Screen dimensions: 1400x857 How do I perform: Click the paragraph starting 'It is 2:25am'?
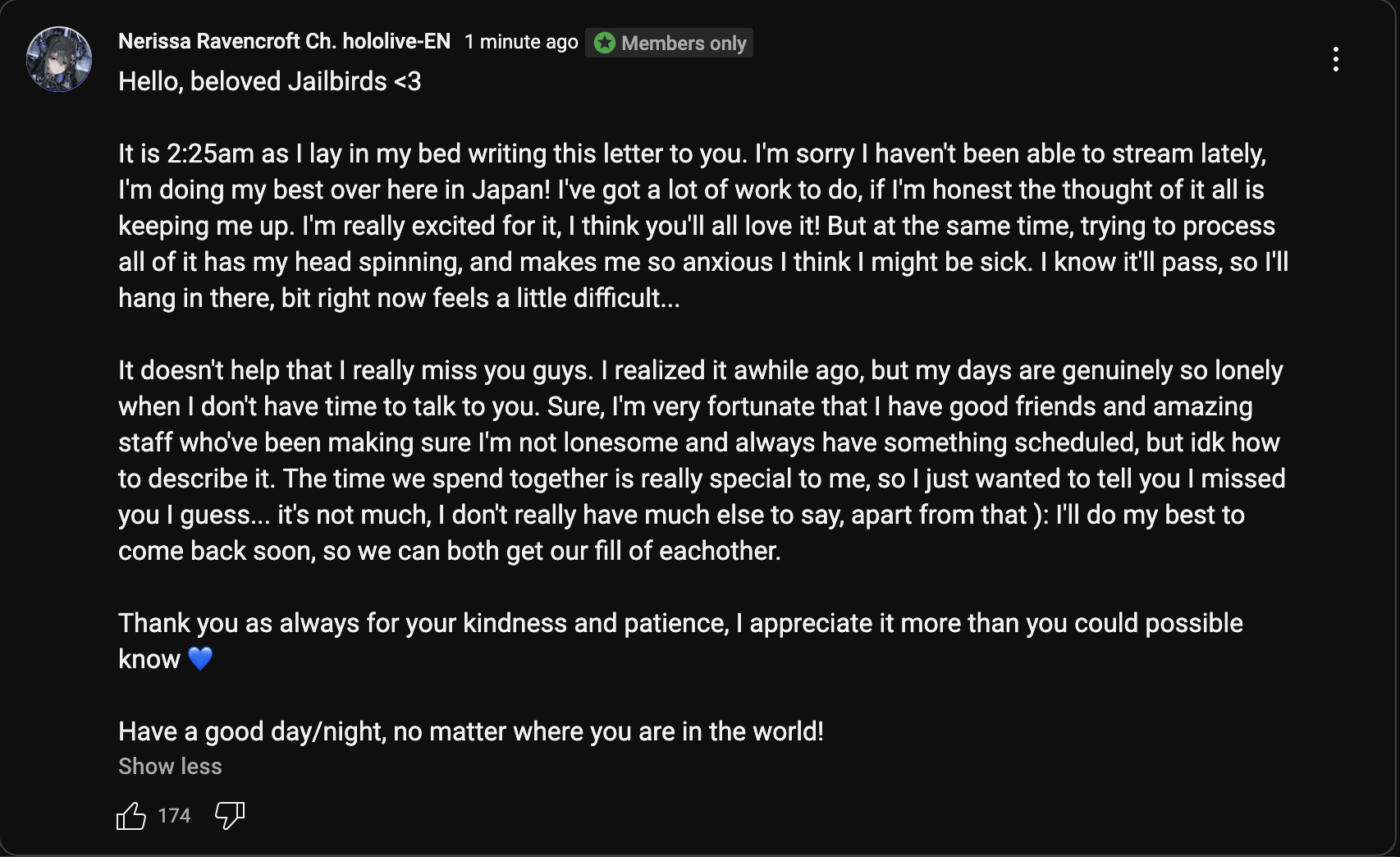click(x=703, y=226)
